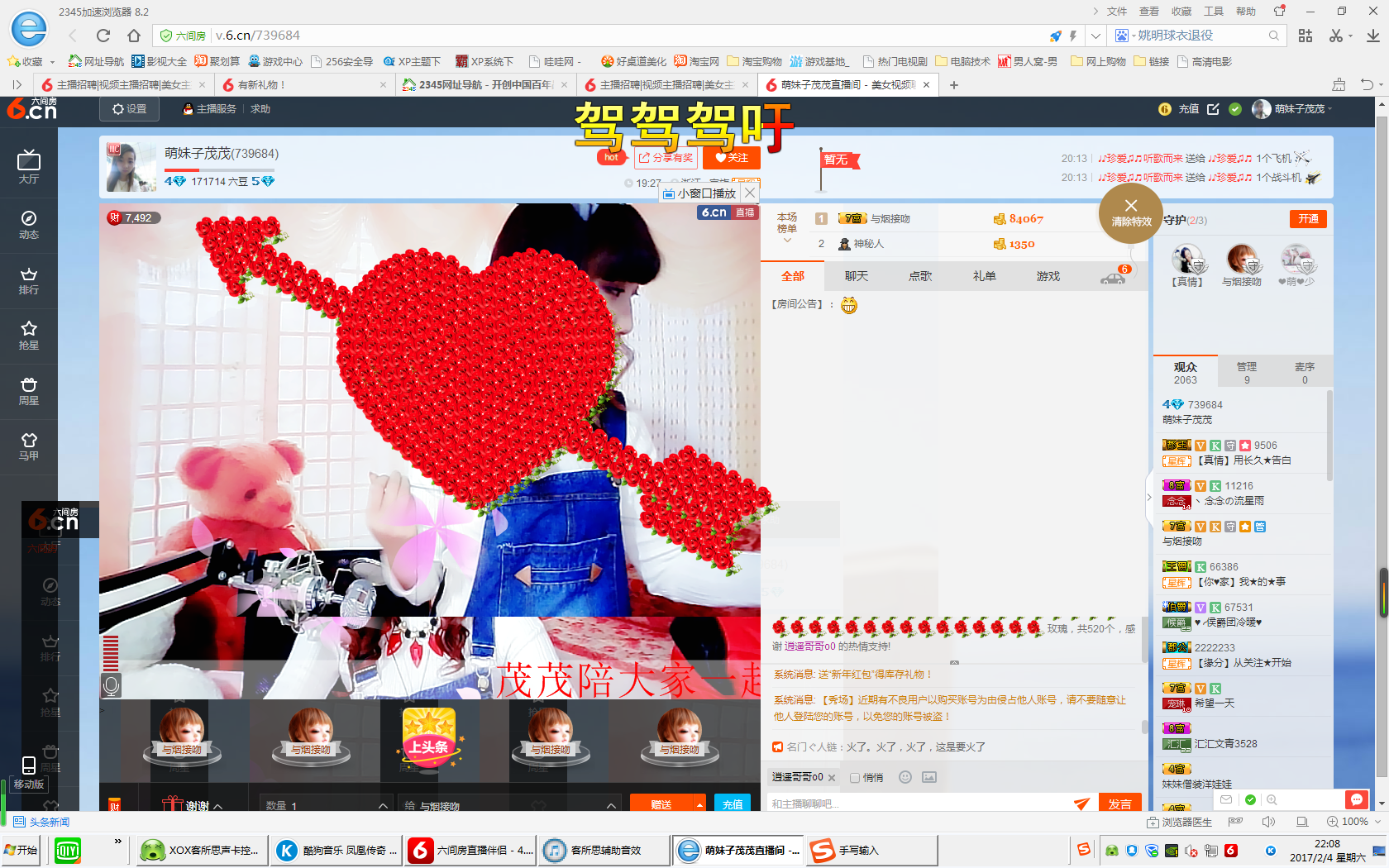
Task: Click the browser back arrow
Action: click(x=73, y=36)
